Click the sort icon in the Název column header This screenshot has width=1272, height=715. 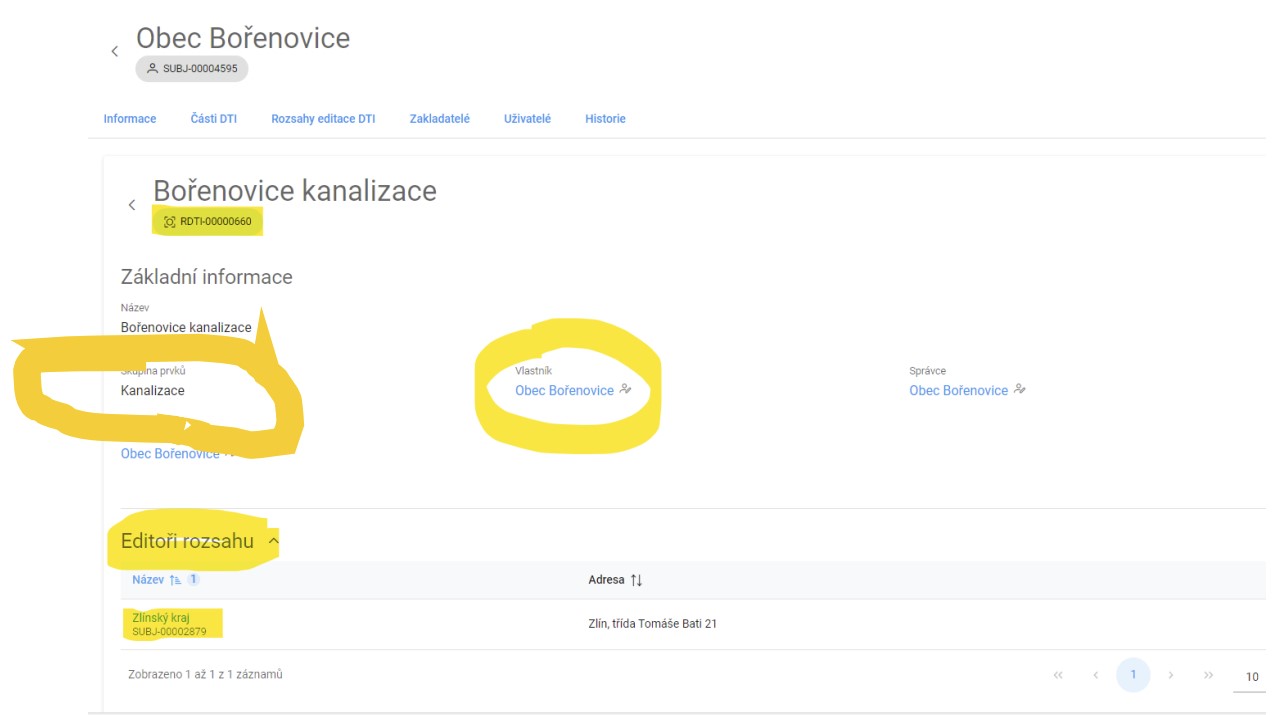click(x=176, y=580)
